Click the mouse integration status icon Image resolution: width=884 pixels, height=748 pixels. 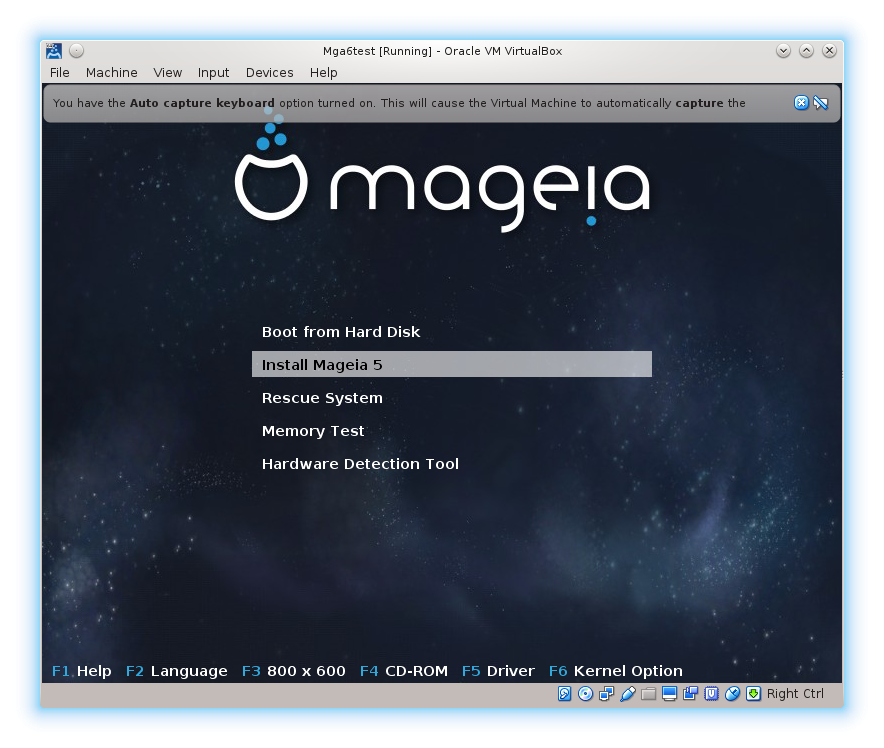coord(732,693)
